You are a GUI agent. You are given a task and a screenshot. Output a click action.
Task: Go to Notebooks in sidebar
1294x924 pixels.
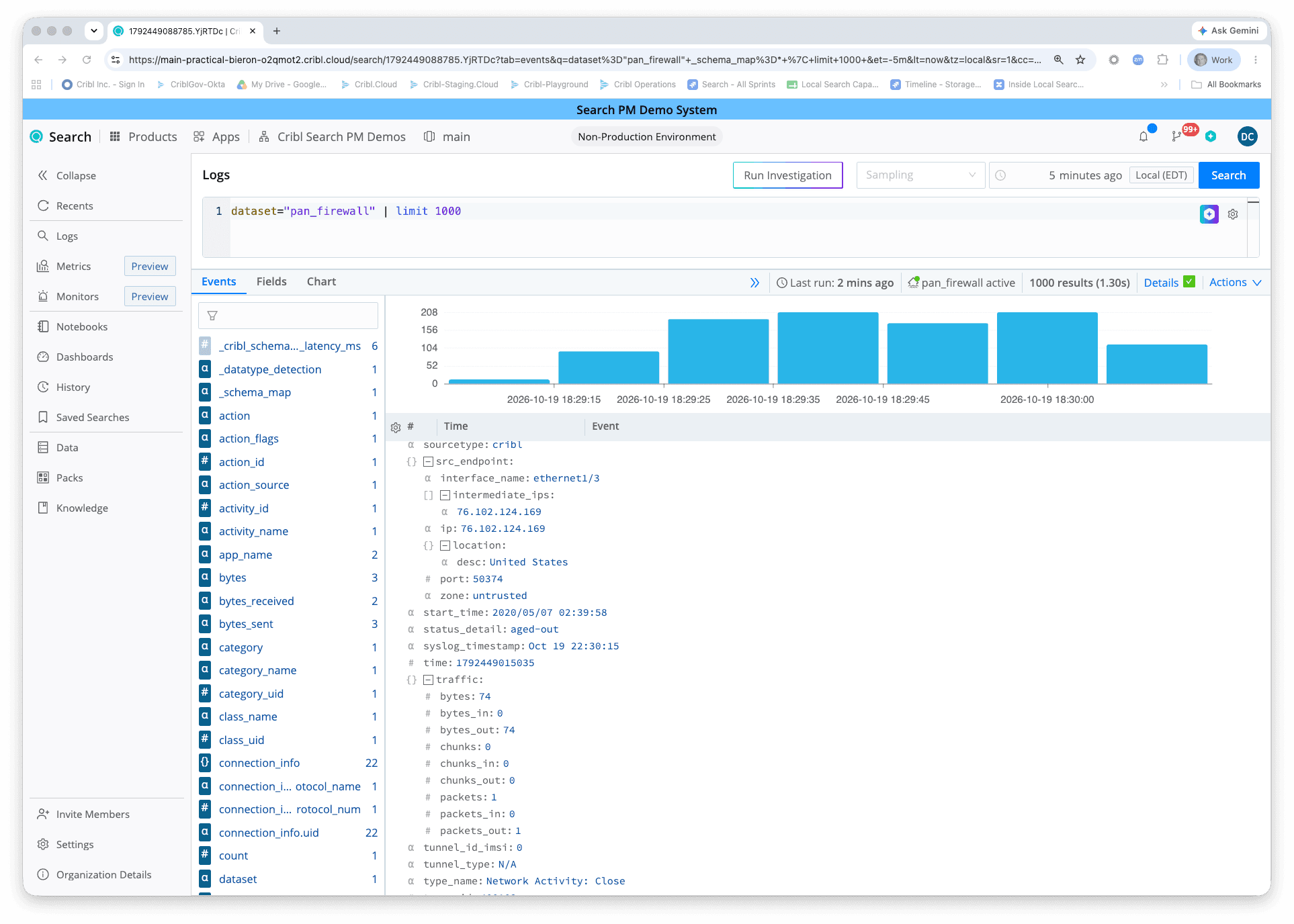(x=73, y=326)
